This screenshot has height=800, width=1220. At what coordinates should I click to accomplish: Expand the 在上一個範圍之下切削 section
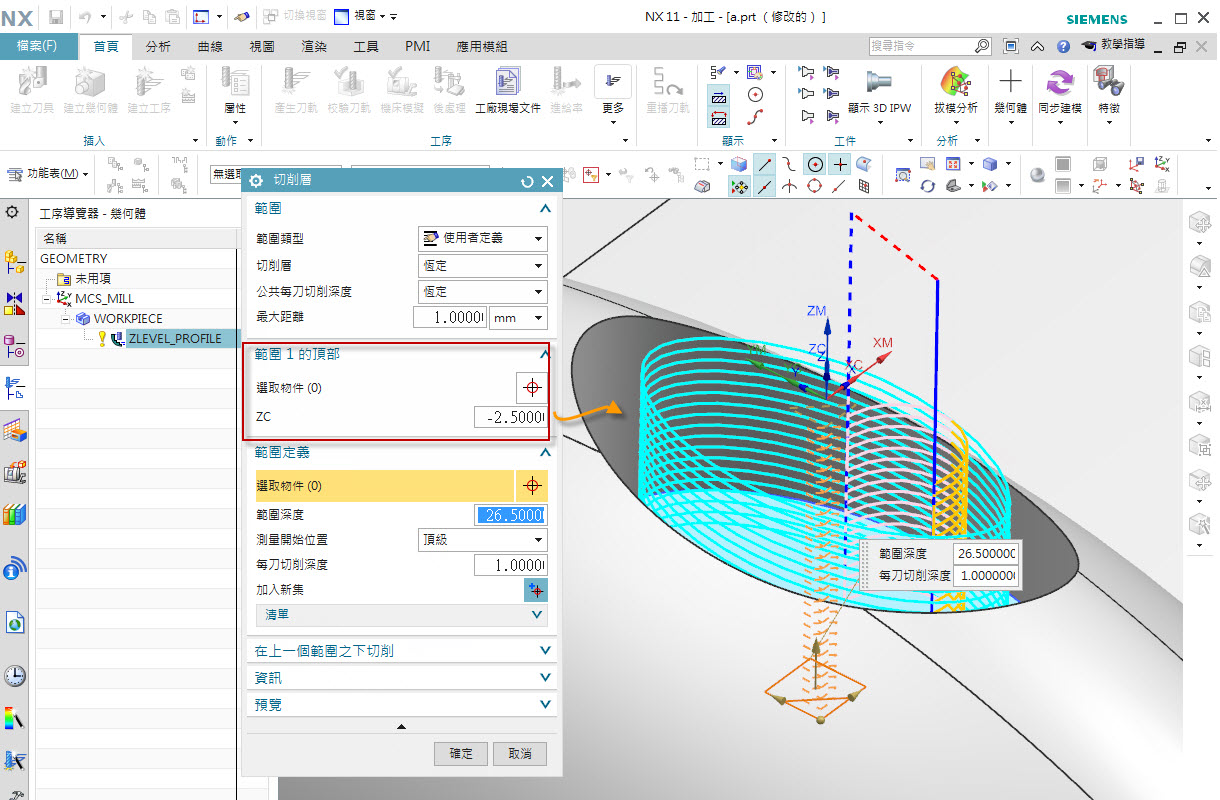402,651
